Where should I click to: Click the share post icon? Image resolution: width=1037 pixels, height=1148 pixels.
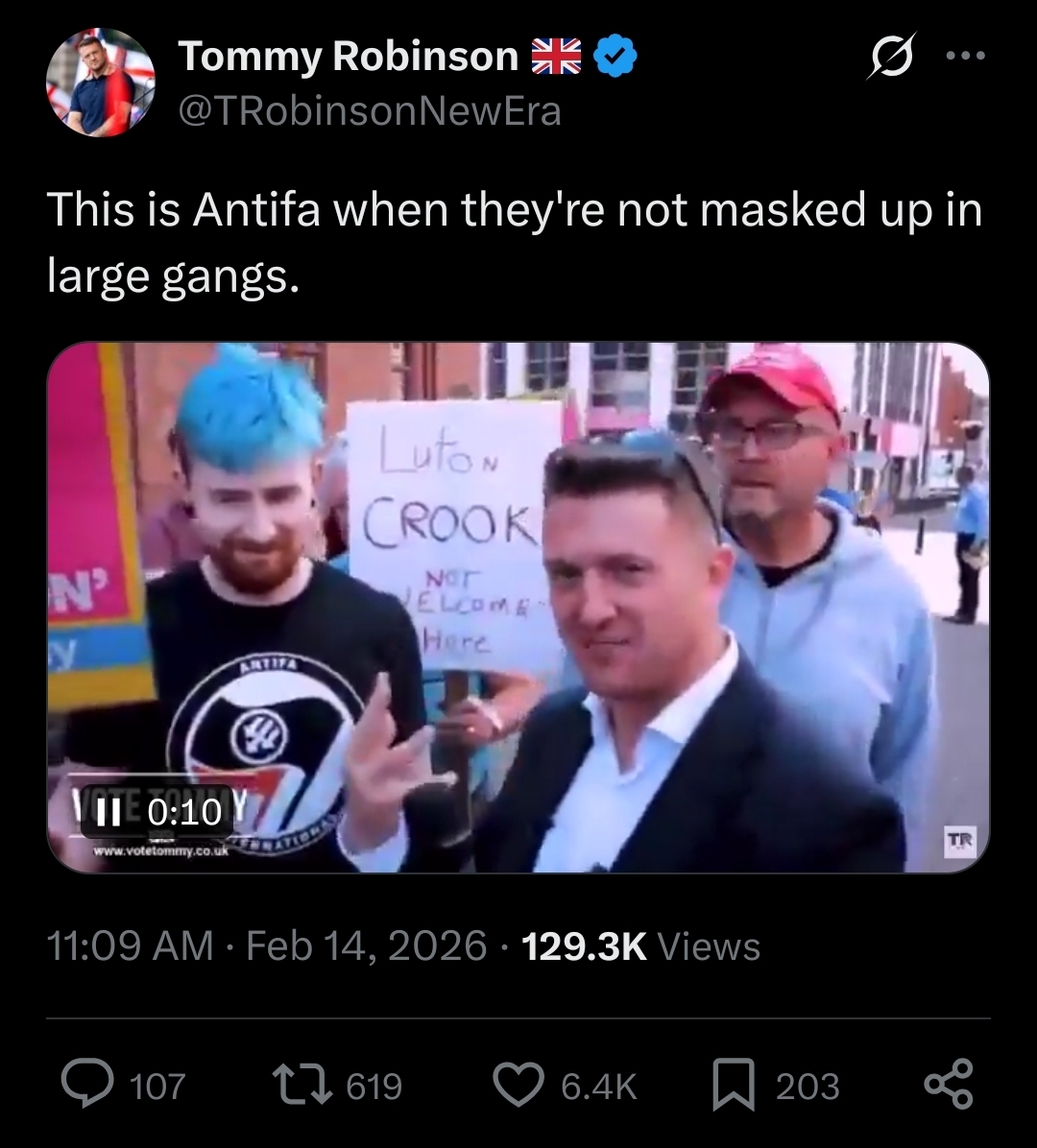coord(949,1085)
